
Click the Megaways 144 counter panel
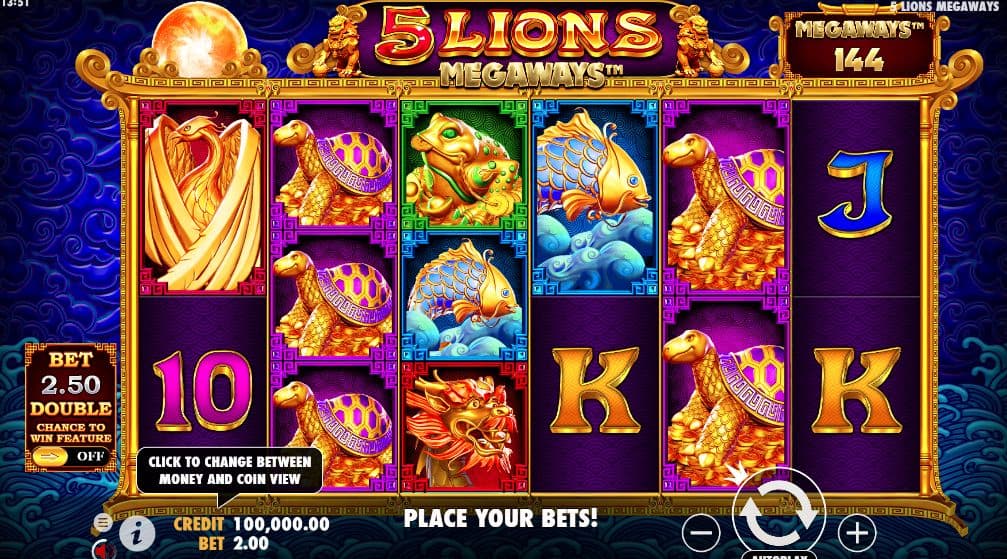click(x=859, y=45)
